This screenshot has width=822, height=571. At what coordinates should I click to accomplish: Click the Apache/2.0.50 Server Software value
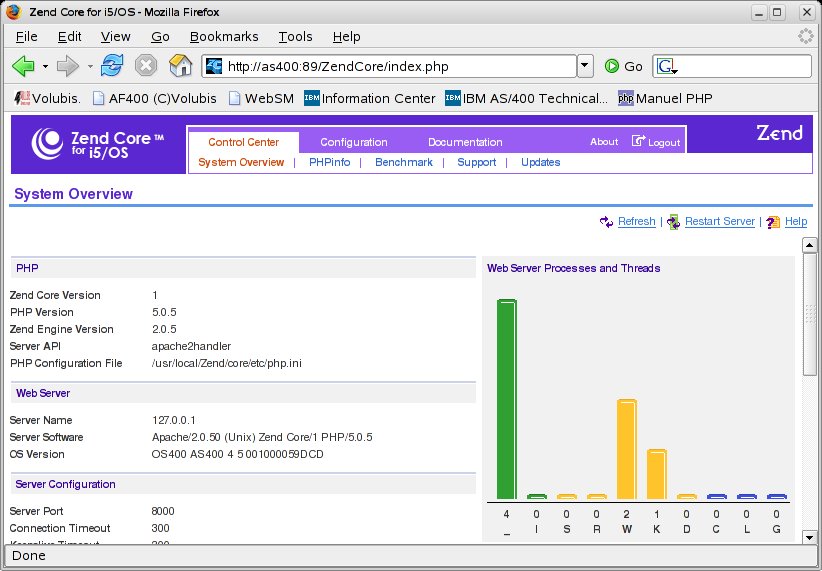click(x=262, y=437)
